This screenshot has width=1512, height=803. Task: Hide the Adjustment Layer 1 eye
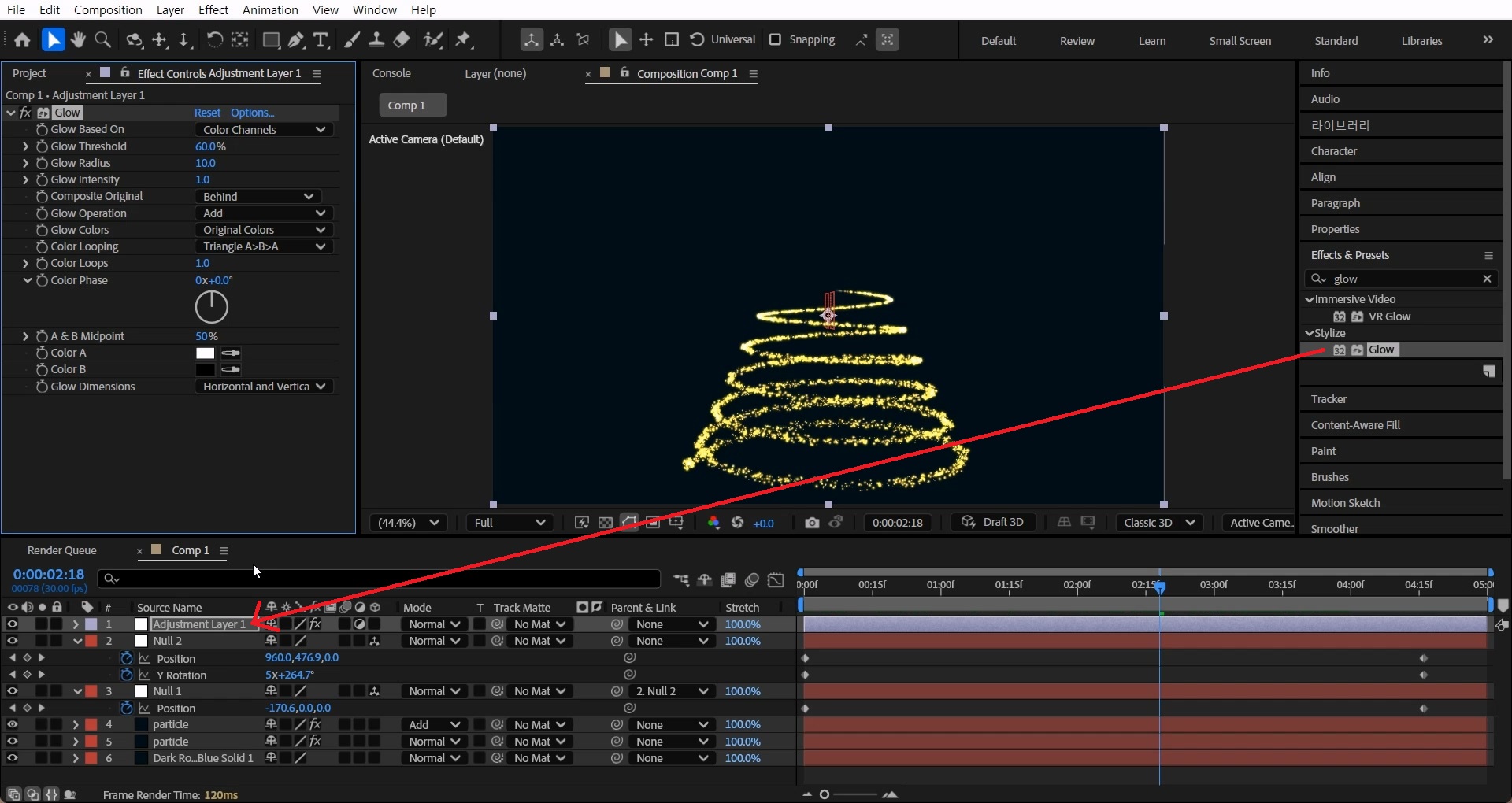12,624
